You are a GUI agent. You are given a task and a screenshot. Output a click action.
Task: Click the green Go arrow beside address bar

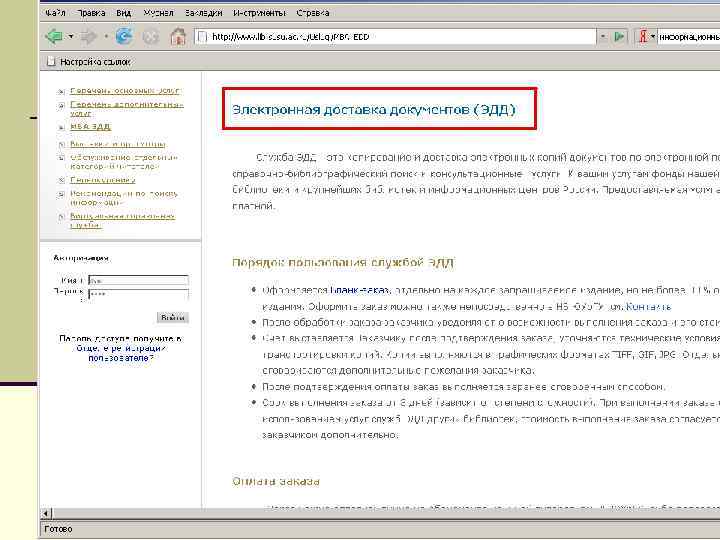point(619,36)
